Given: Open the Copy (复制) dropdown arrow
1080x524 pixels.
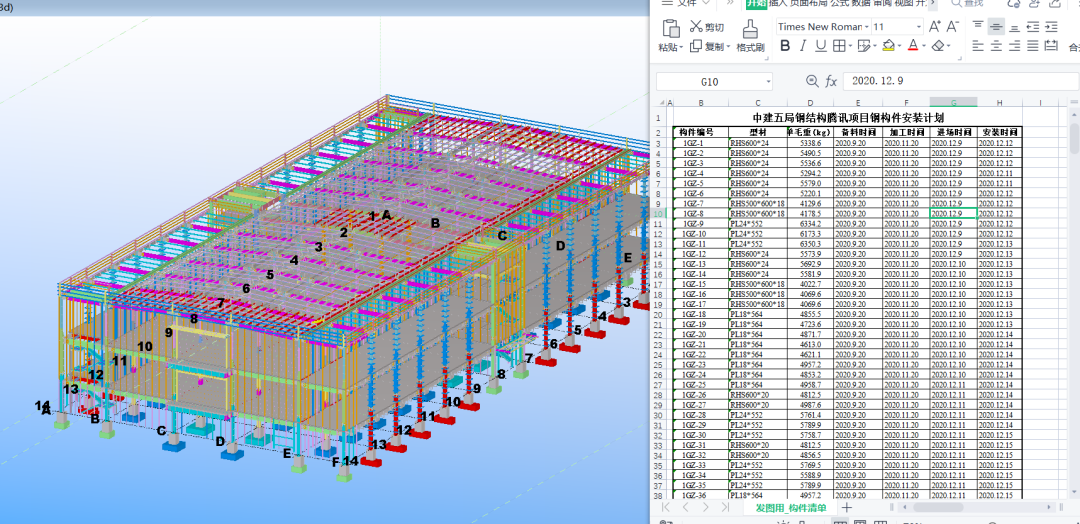Looking at the screenshot, I should click(727, 48).
